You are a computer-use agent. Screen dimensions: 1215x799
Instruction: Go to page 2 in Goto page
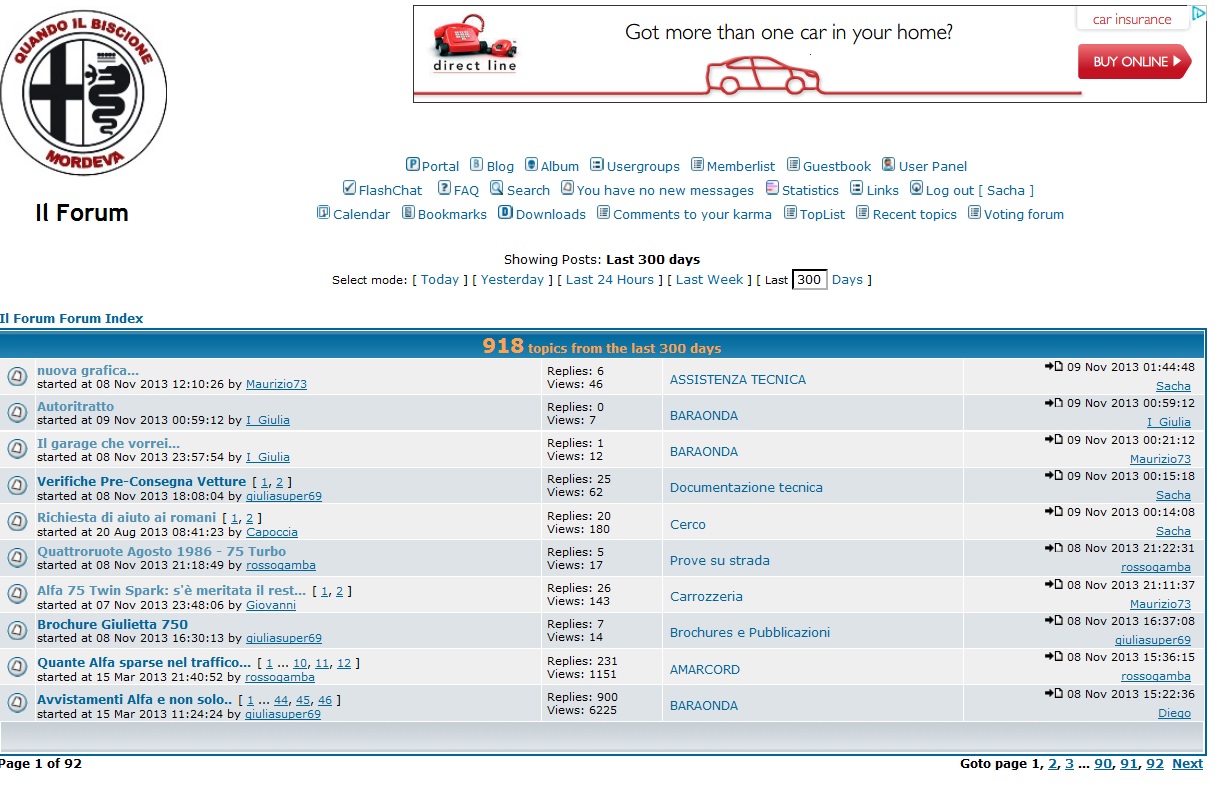click(1052, 763)
